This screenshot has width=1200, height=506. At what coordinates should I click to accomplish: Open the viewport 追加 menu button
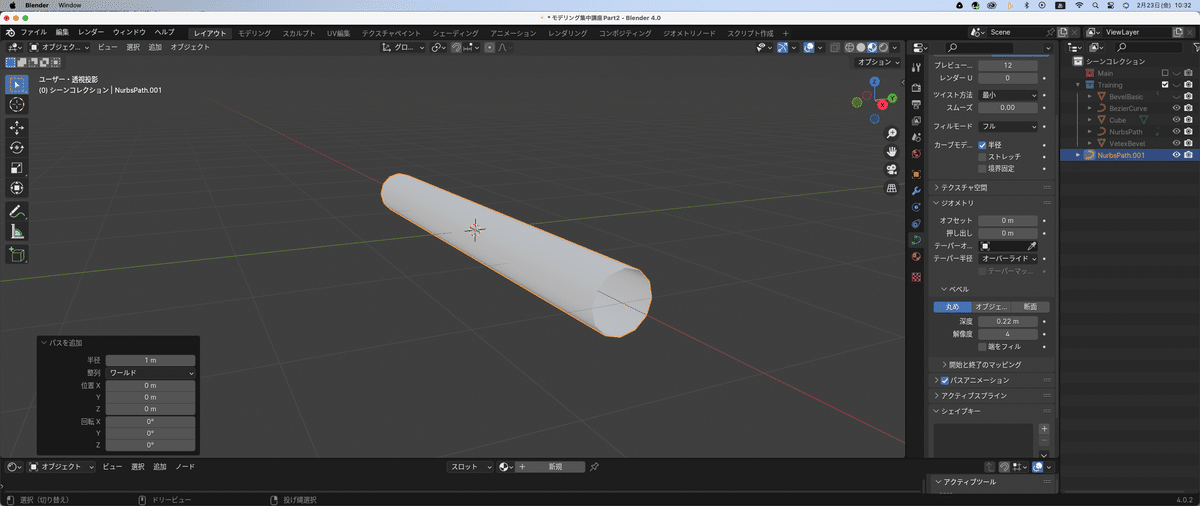point(155,47)
